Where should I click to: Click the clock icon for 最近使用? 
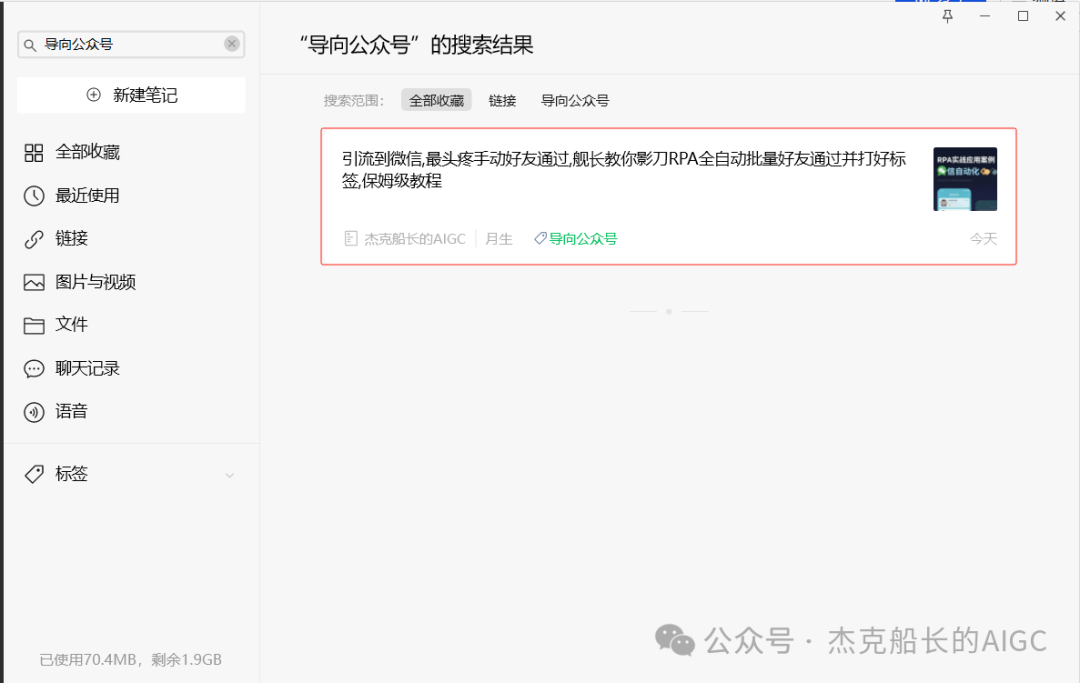tap(34, 196)
